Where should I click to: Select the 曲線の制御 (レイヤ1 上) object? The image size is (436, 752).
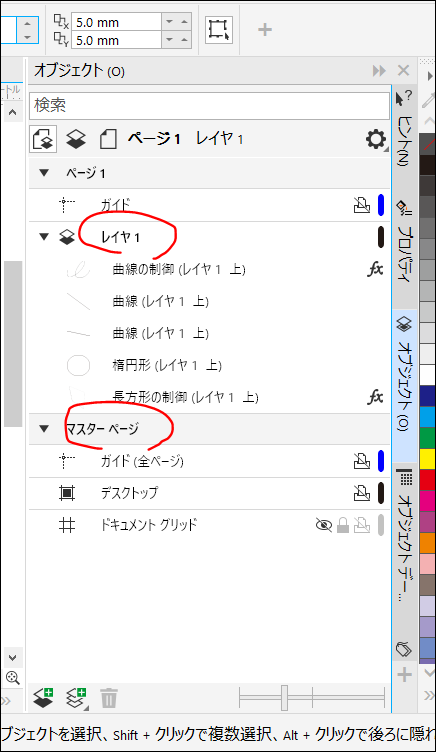(209, 269)
